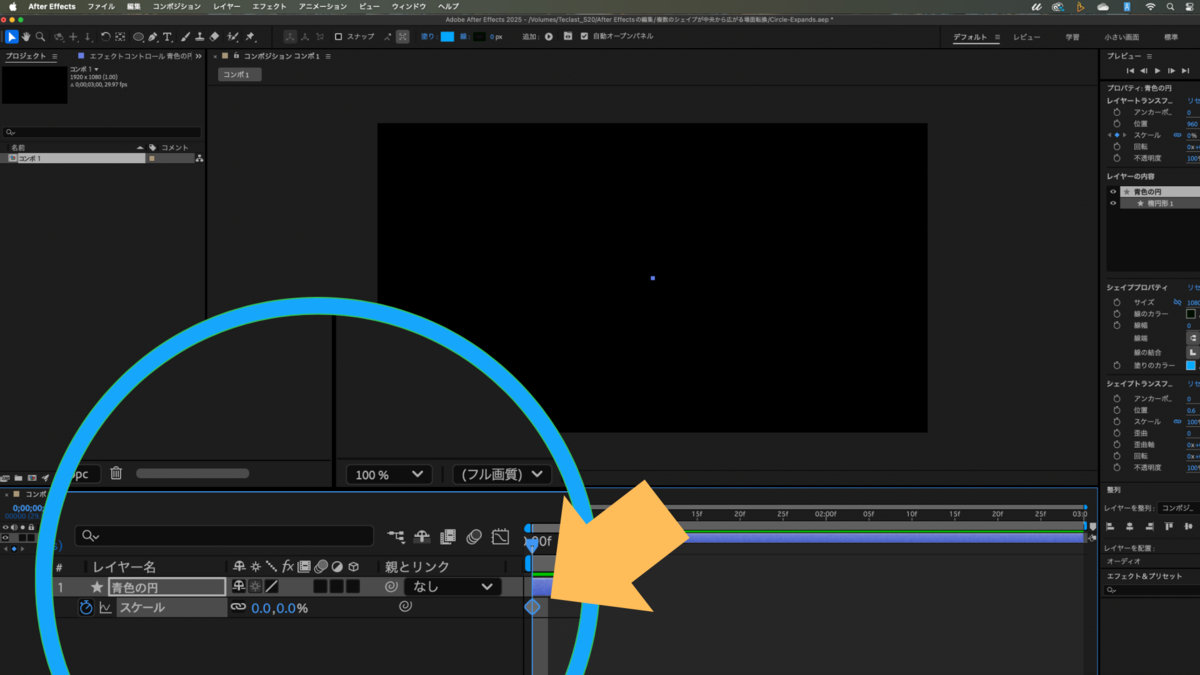Click 塗りのカラー swatch in シェイププロパティ
The width and height of the screenshot is (1200, 675).
click(1191, 365)
